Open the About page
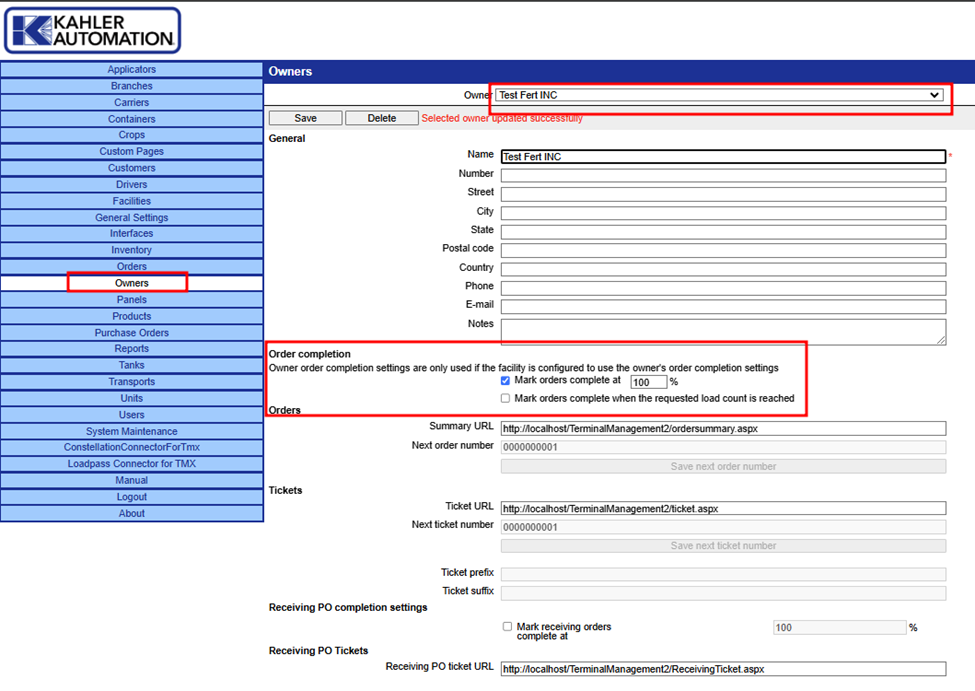The image size is (975, 691). click(x=131, y=513)
